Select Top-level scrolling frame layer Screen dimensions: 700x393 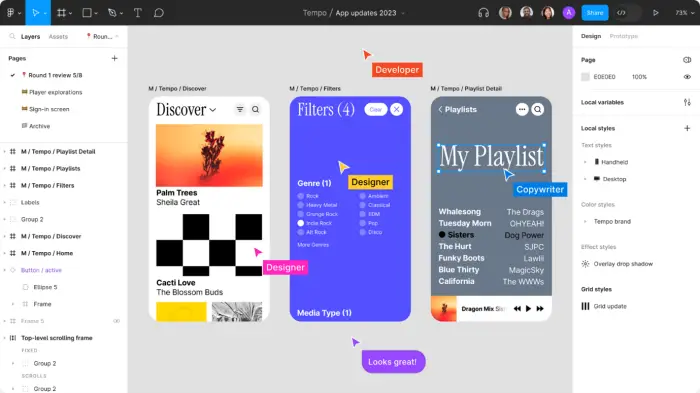point(57,338)
